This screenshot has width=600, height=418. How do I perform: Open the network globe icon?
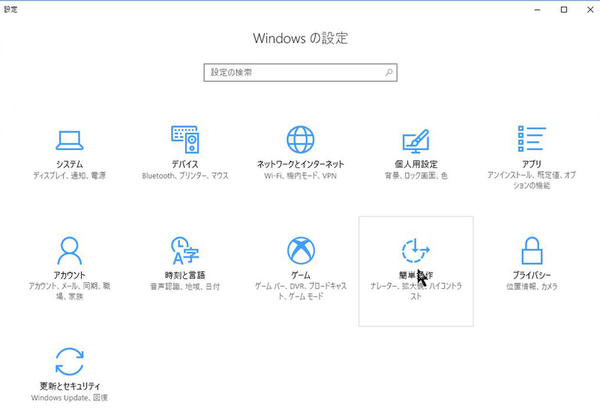click(300, 139)
